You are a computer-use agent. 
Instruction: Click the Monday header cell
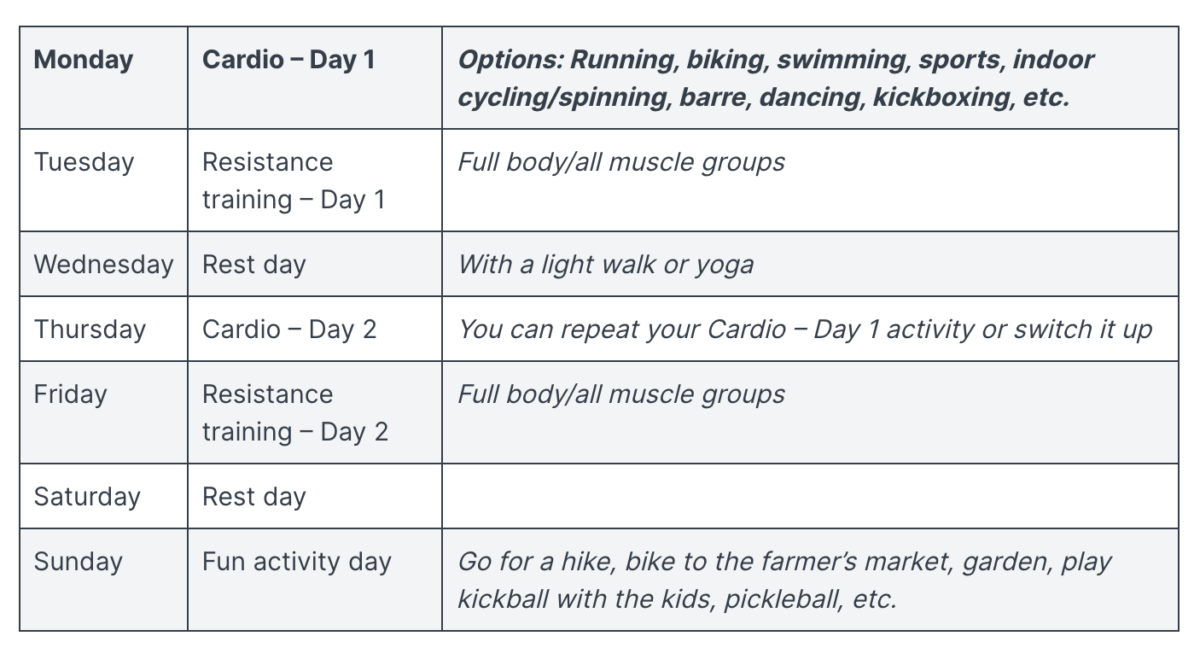pyautogui.click(x=103, y=78)
